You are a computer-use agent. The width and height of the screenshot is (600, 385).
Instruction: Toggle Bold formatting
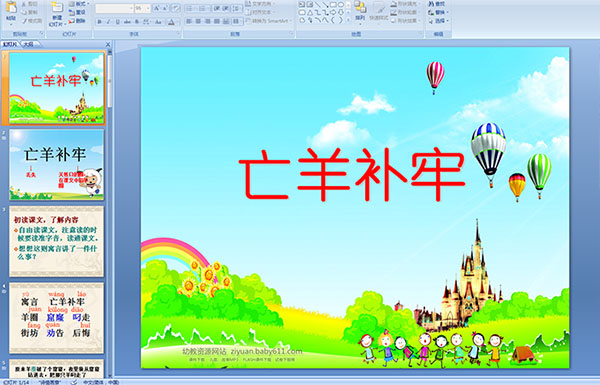[x=99, y=22]
